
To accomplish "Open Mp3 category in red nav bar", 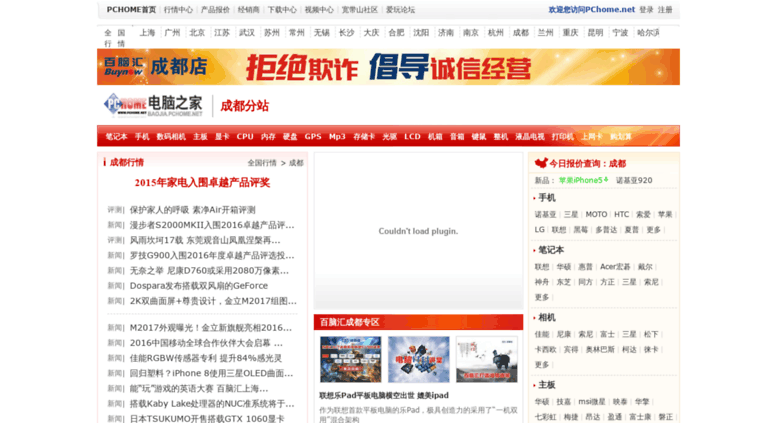I will (x=337, y=137).
